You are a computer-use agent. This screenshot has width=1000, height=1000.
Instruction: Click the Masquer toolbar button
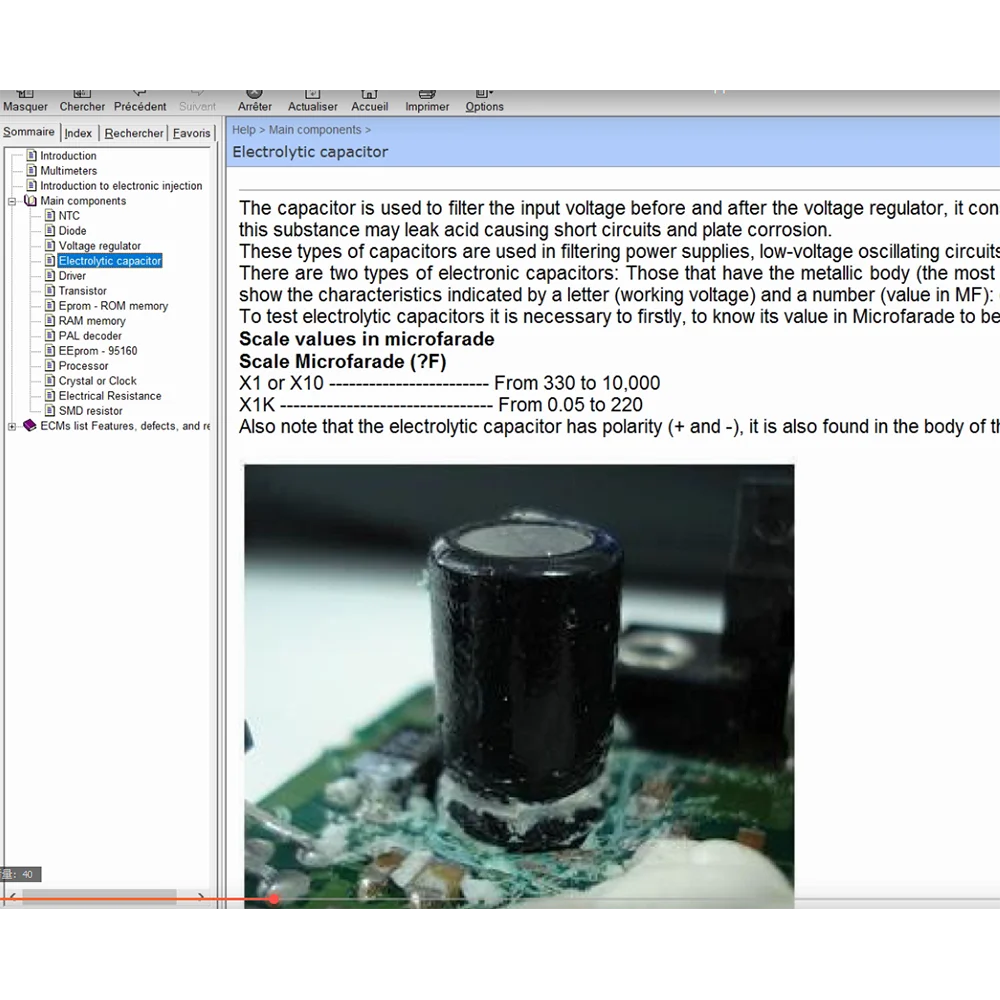pyautogui.click(x=25, y=101)
